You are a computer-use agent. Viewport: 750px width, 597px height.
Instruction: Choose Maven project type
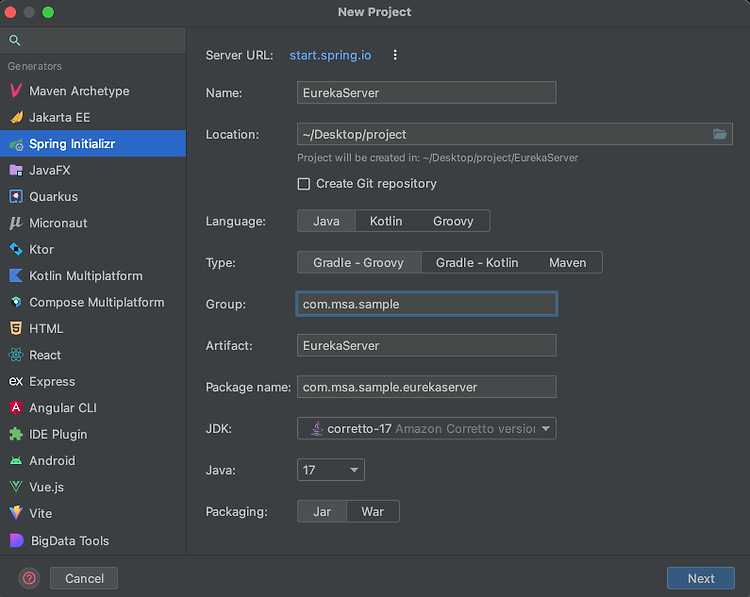click(x=567, y=263)
